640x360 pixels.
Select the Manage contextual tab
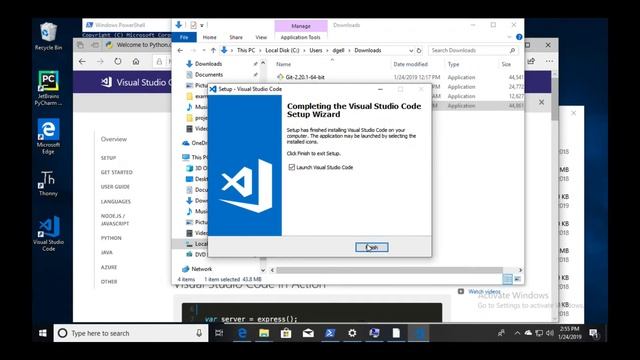click(301, 26)
